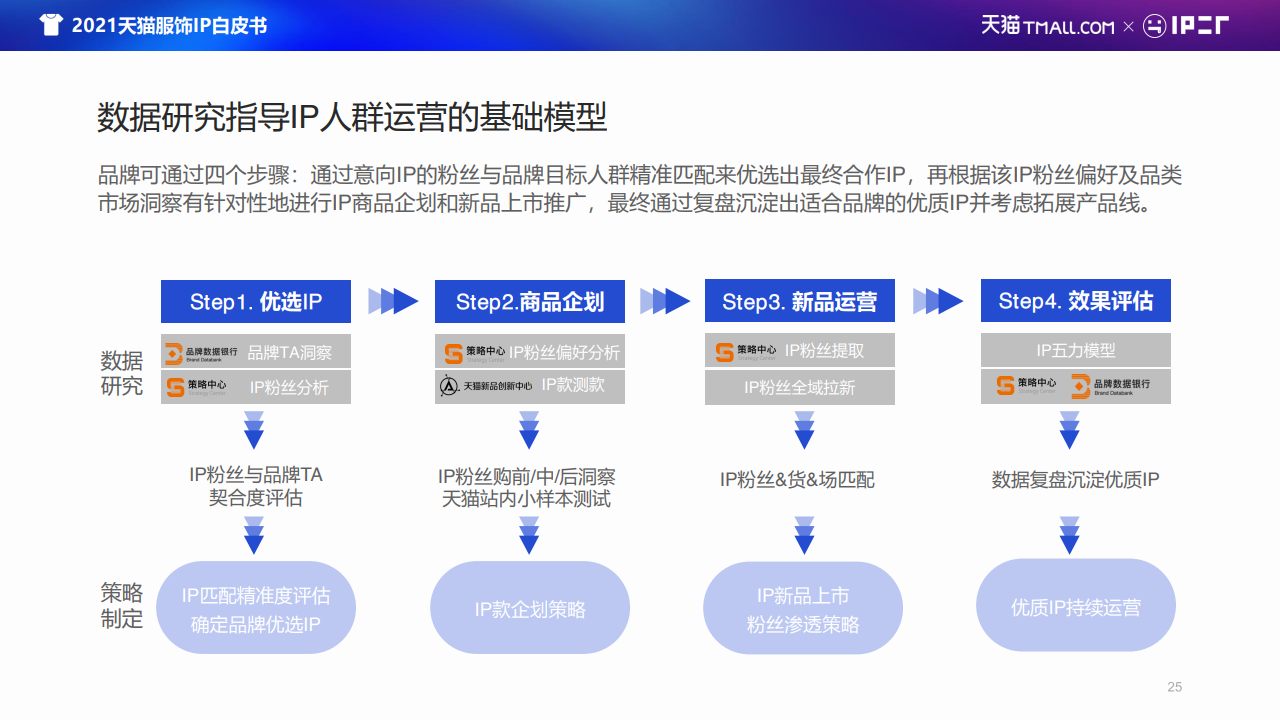Click the 策略中心 logo under IP五力模型
This screenshot has width=1280, height=720.
(1026, 386)
